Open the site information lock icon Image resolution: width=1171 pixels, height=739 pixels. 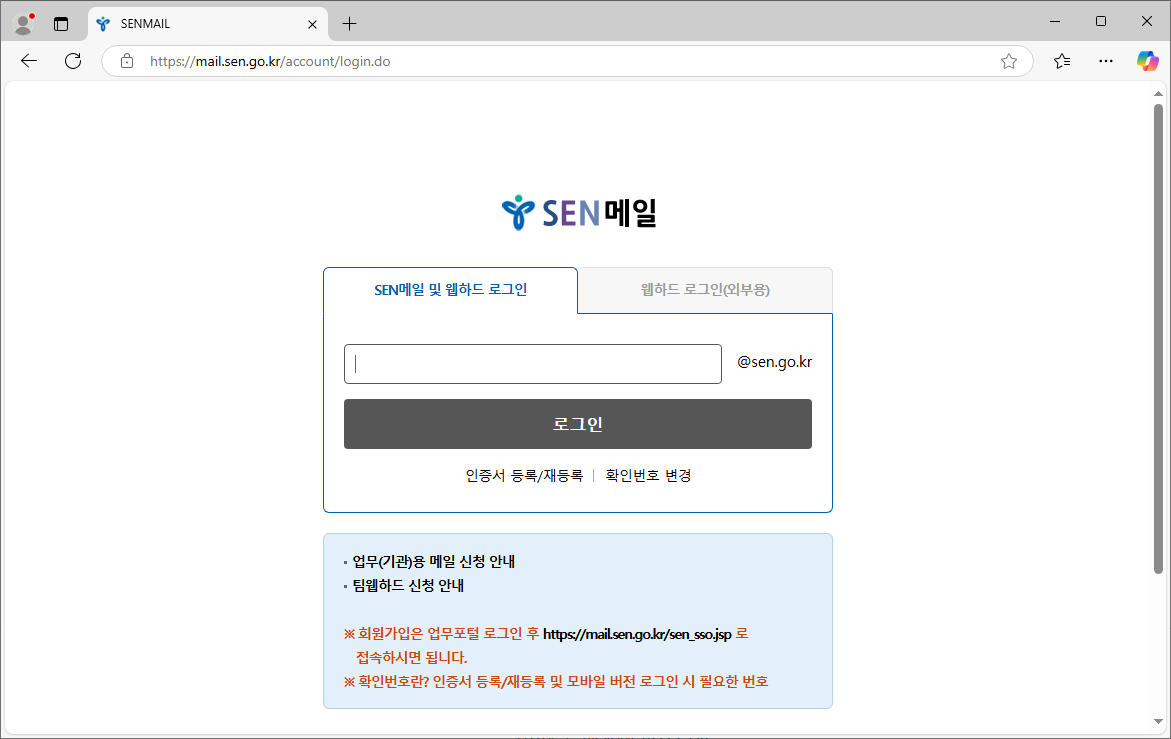(126, 61)
